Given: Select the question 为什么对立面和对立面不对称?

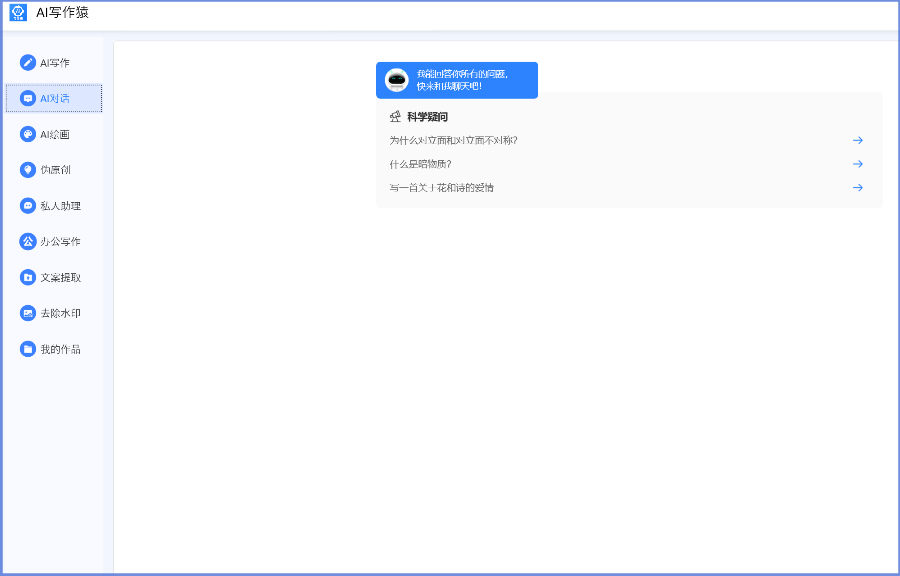Looking at the screenshot, I should click(453, 140).
